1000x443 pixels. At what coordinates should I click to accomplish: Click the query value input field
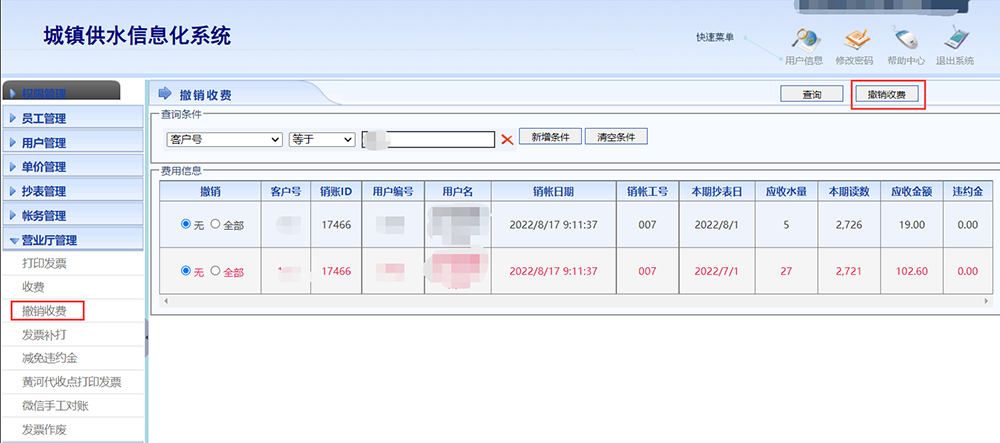[428, 140]
